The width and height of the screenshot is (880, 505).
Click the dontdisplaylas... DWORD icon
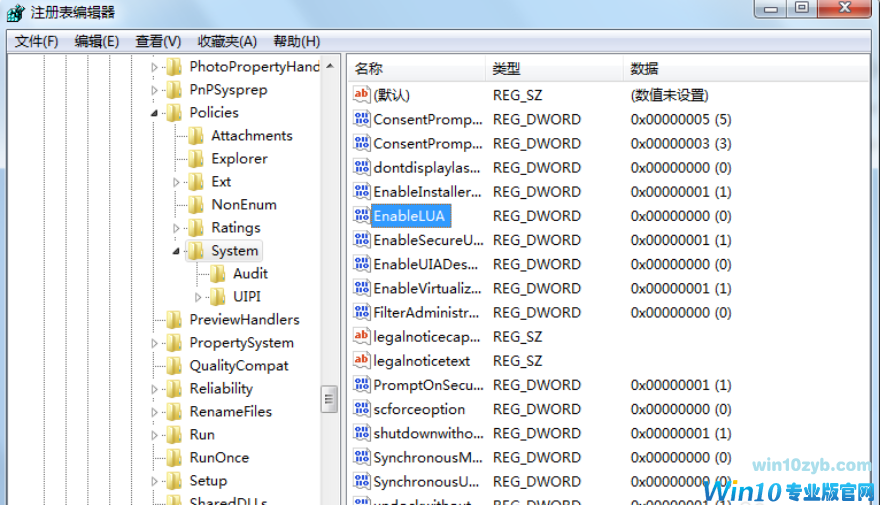click(361, 167)
